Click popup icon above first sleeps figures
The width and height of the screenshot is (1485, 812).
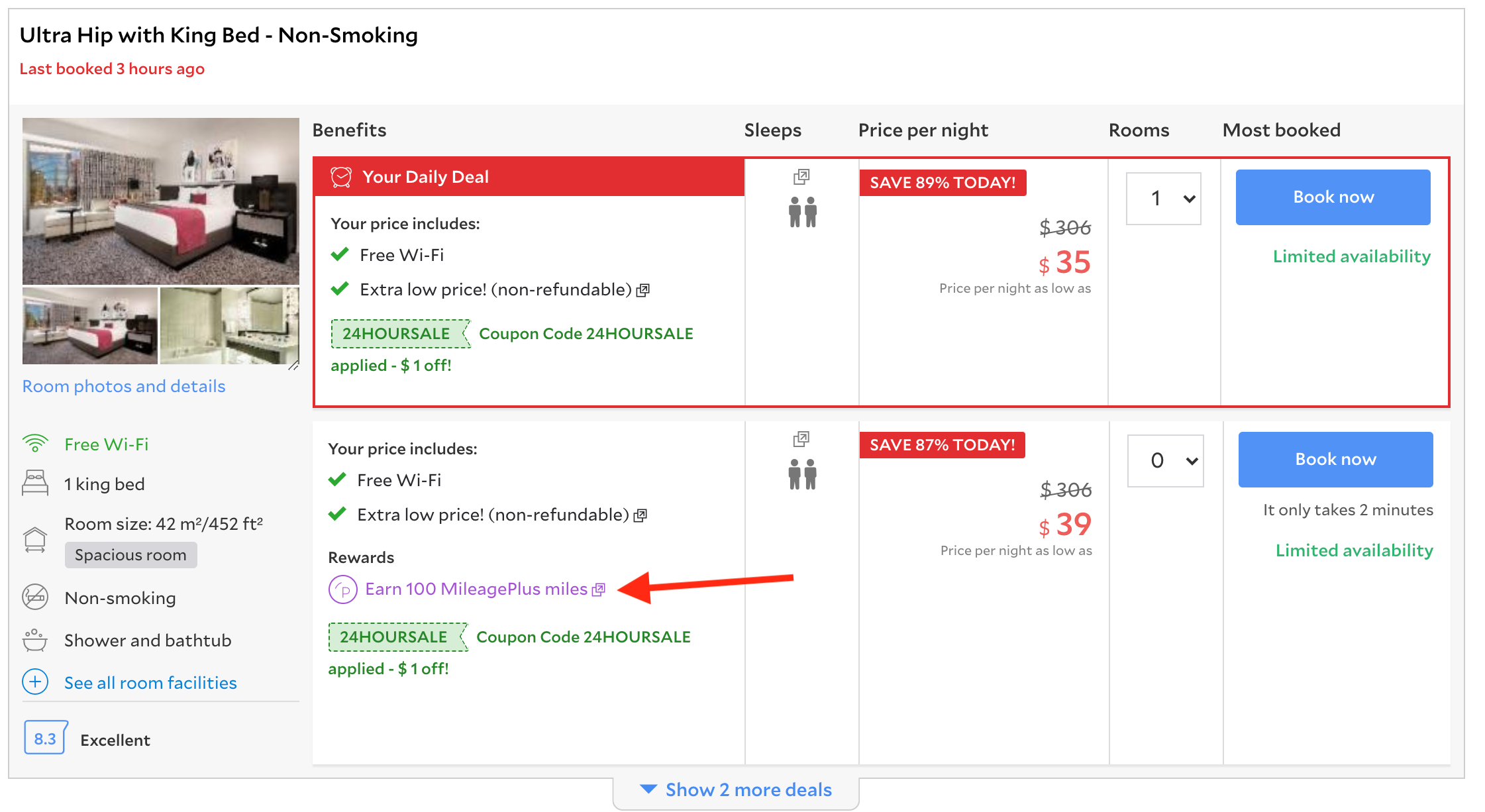point(801,177)
